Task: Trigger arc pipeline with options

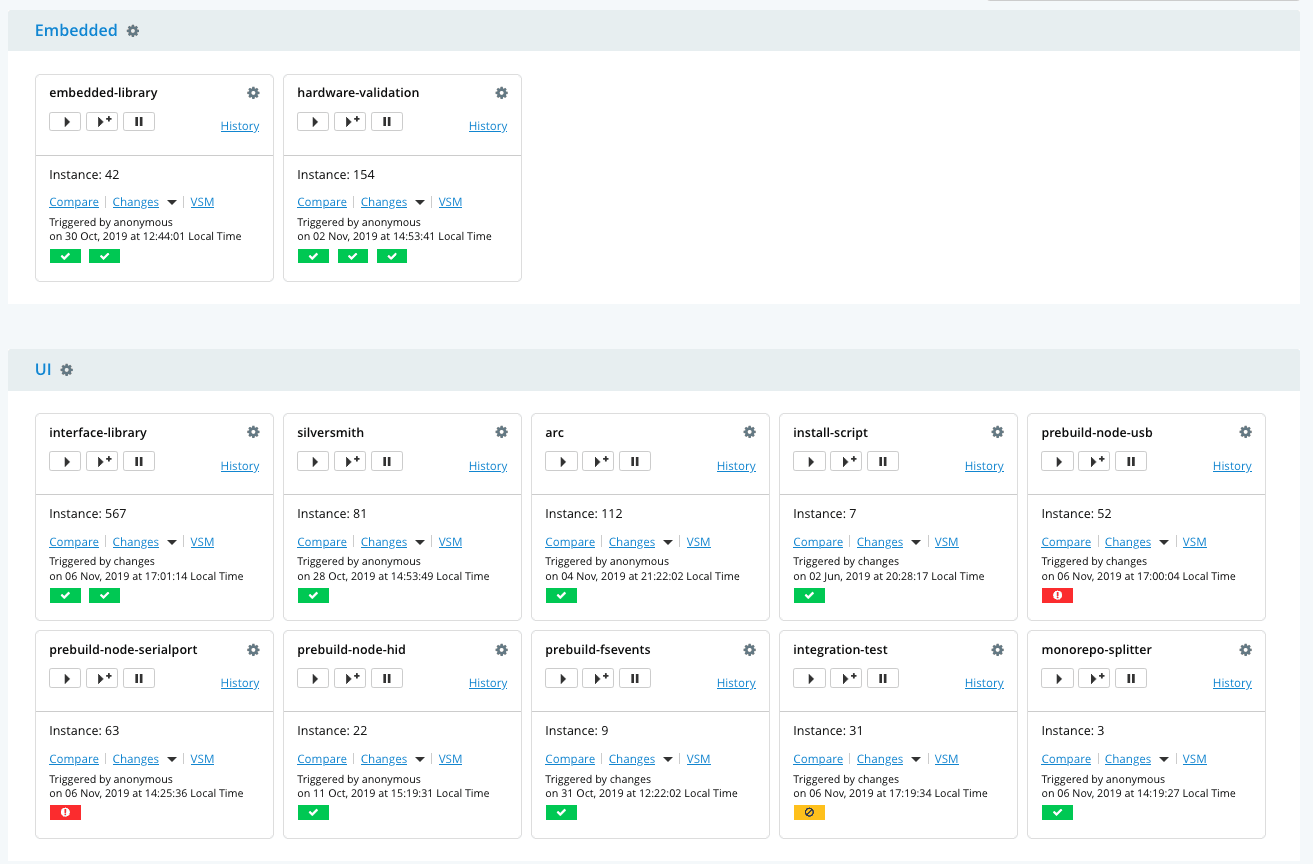Action: [x=598, y=461]
